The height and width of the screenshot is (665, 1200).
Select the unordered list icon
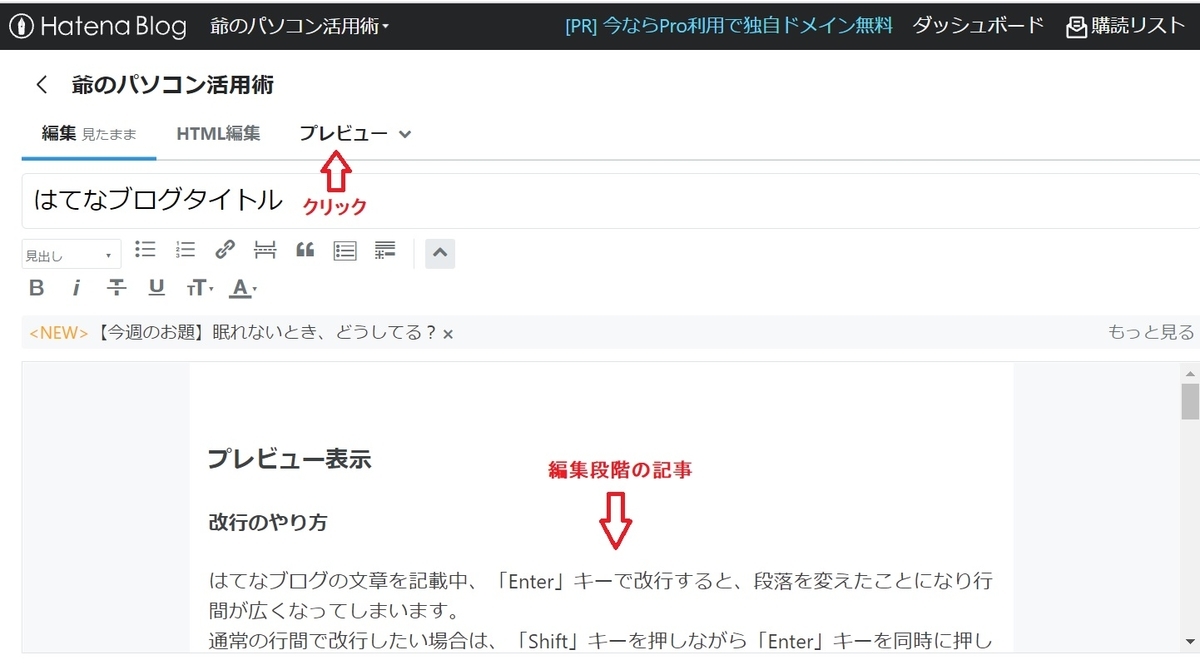tap(145, 249)
